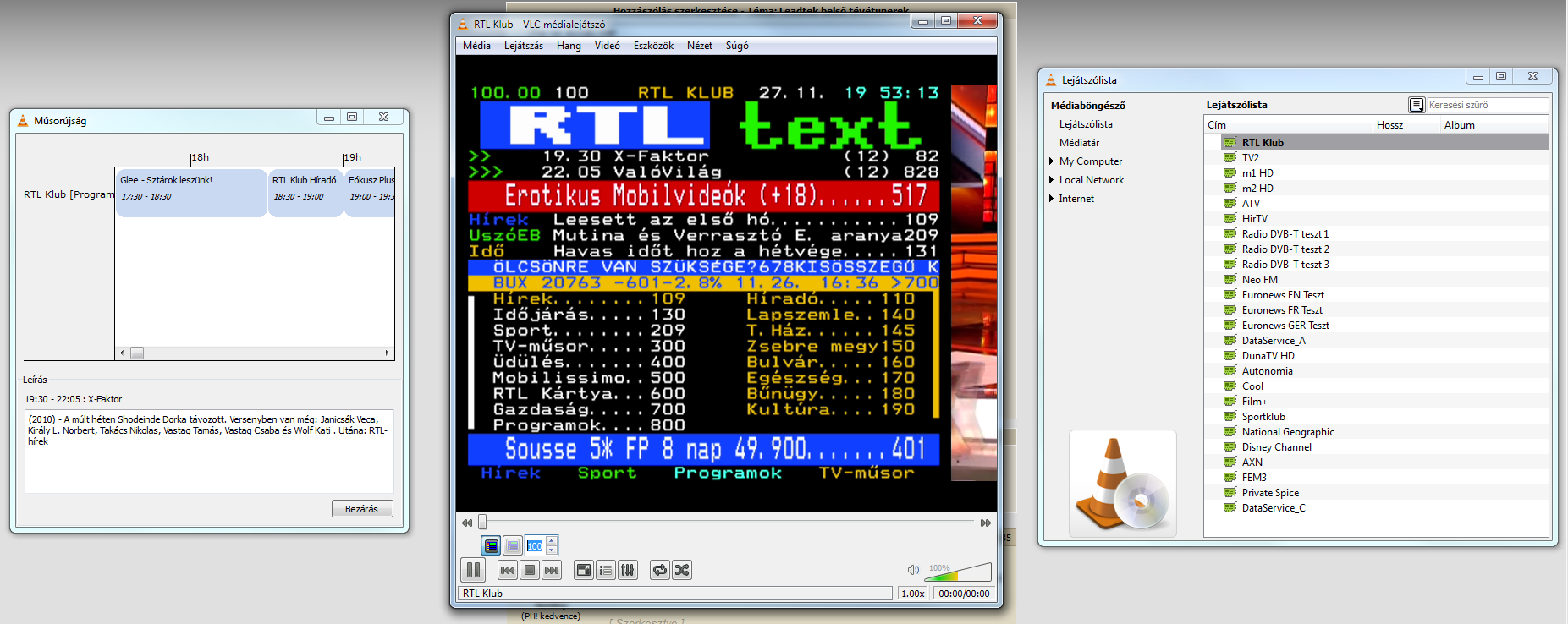Select RTL Klub Híradó programme block

[x=305, y=193]
